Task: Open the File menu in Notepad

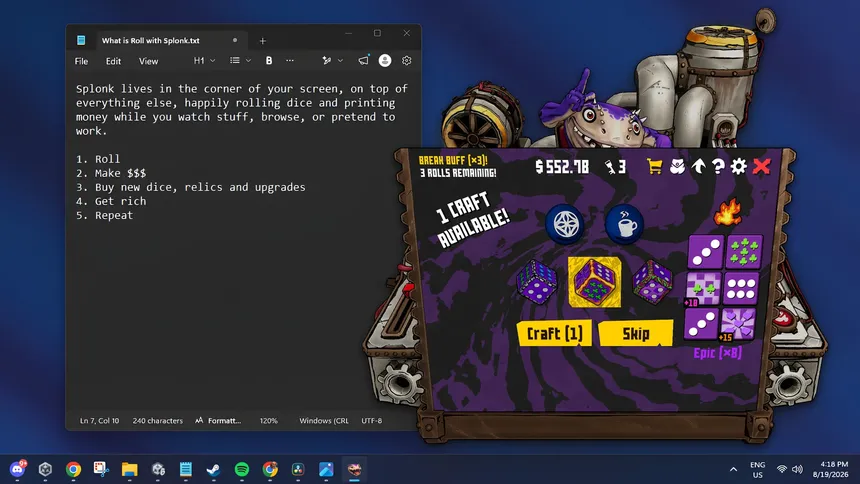Action: coord(81,61)
